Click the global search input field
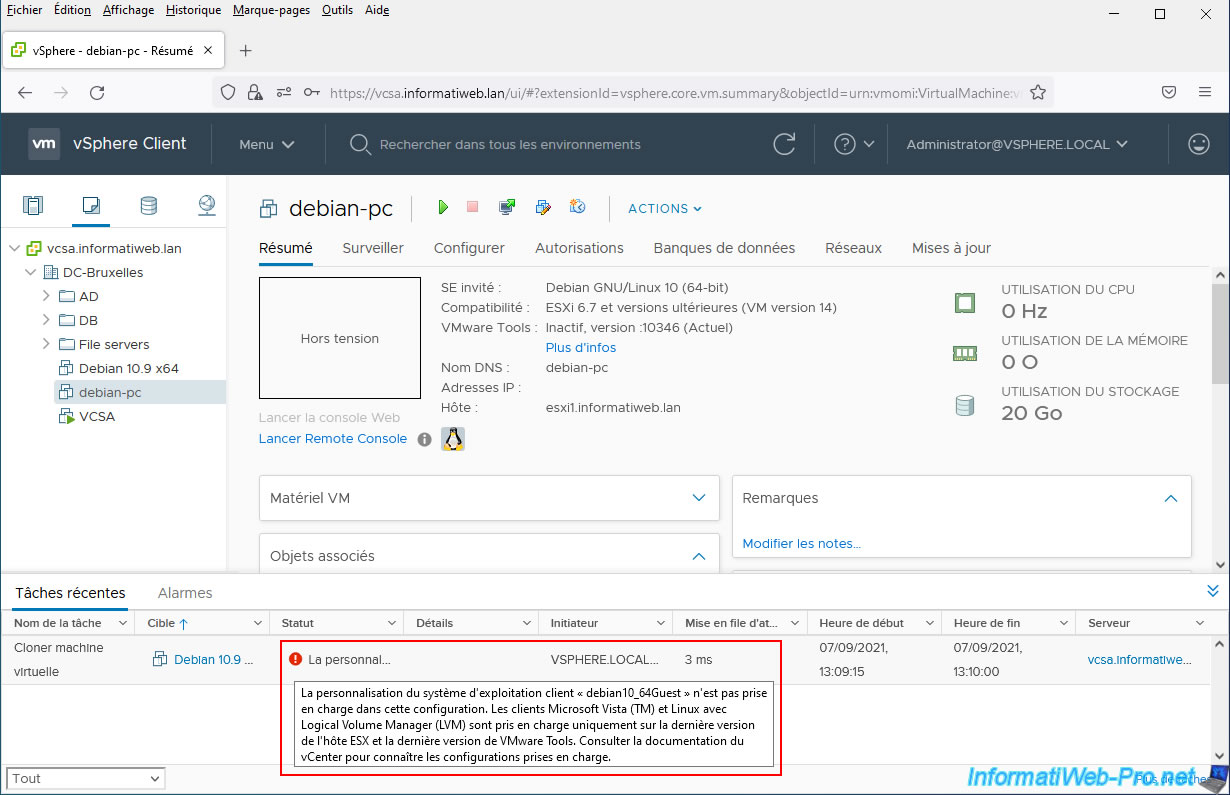 tap(510, 144)
